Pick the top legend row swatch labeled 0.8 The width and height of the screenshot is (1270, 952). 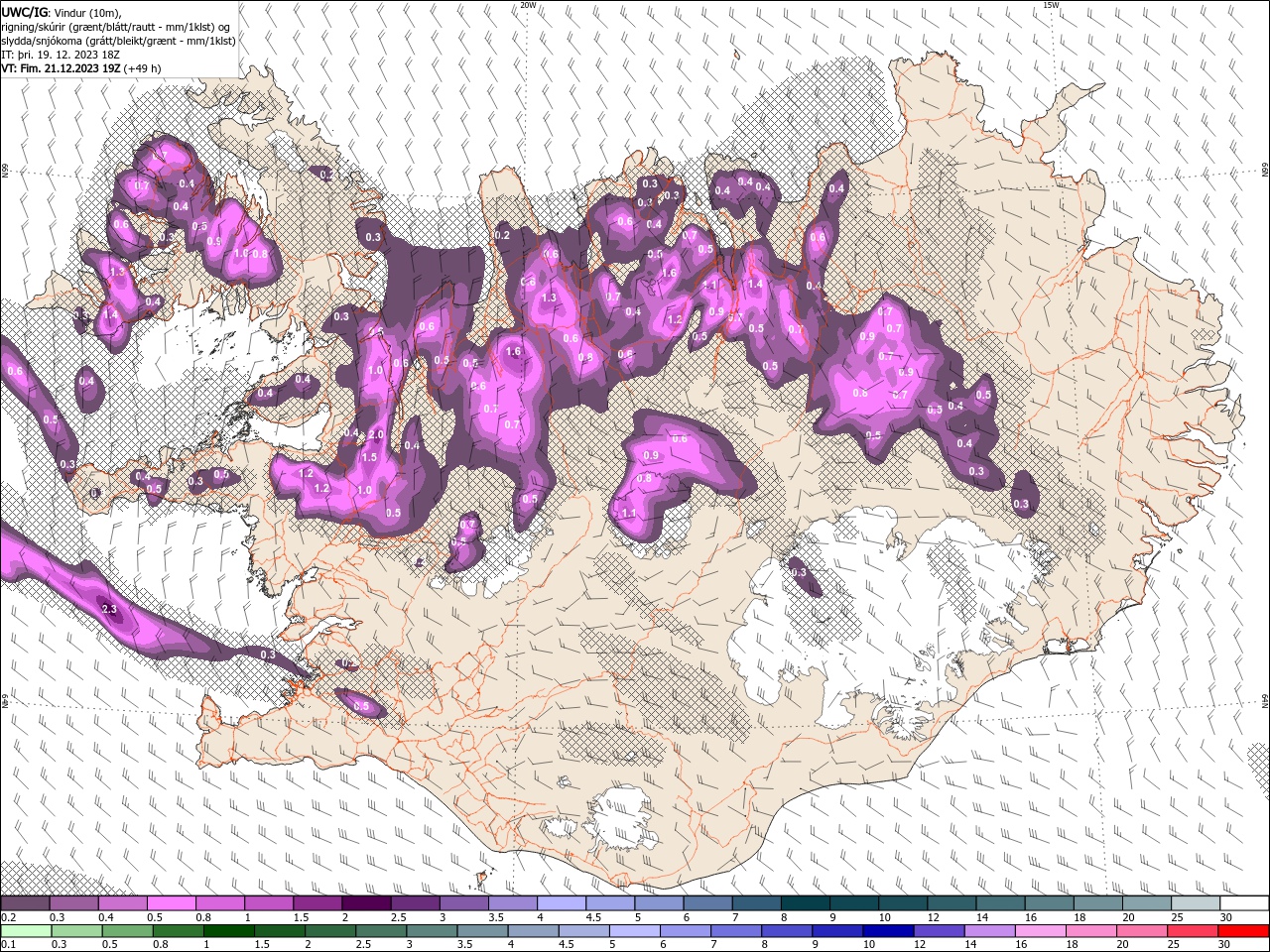(x=220, y=903)
